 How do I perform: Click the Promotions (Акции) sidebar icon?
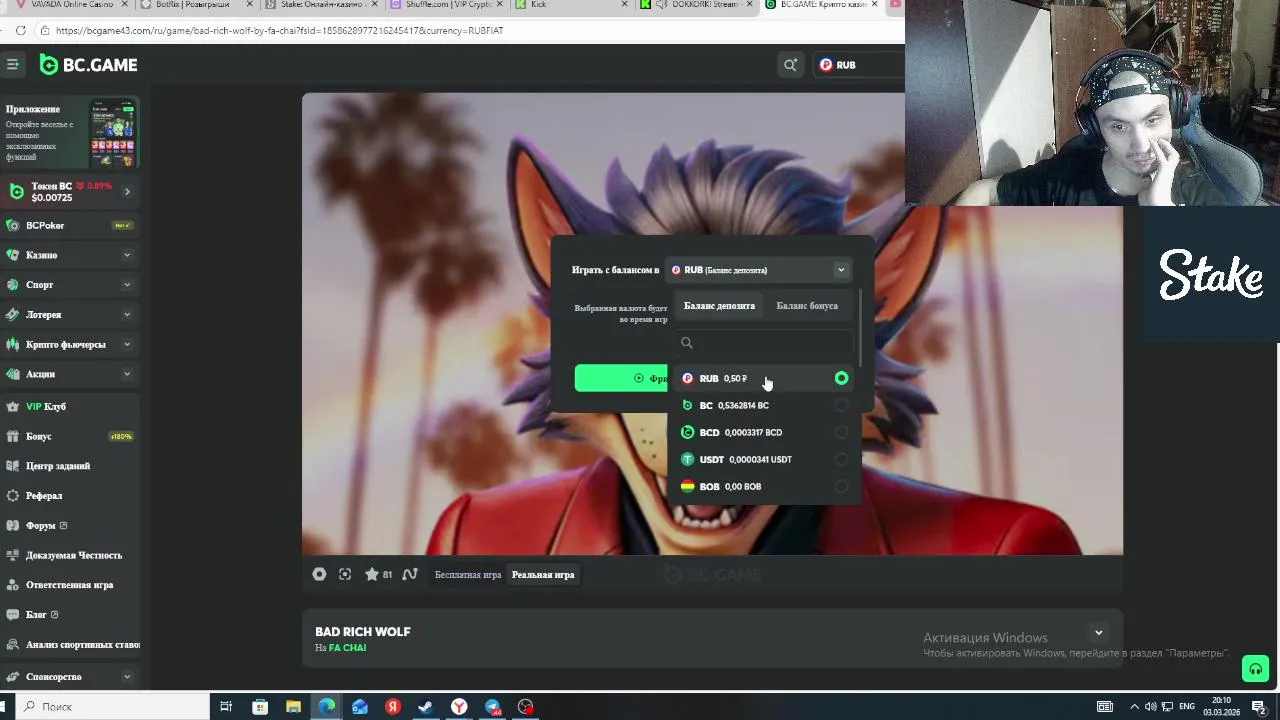(x=13, y=374)
